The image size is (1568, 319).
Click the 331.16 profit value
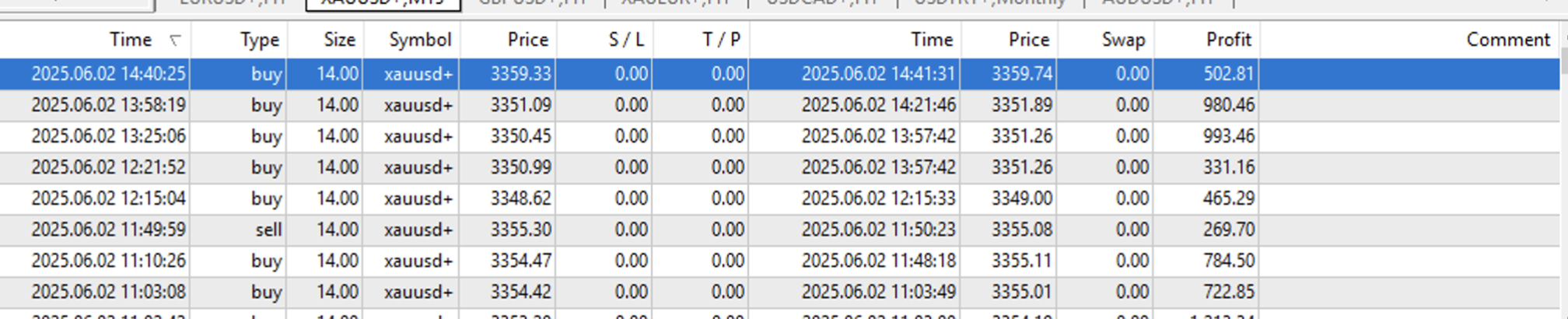coord(1228,167)
